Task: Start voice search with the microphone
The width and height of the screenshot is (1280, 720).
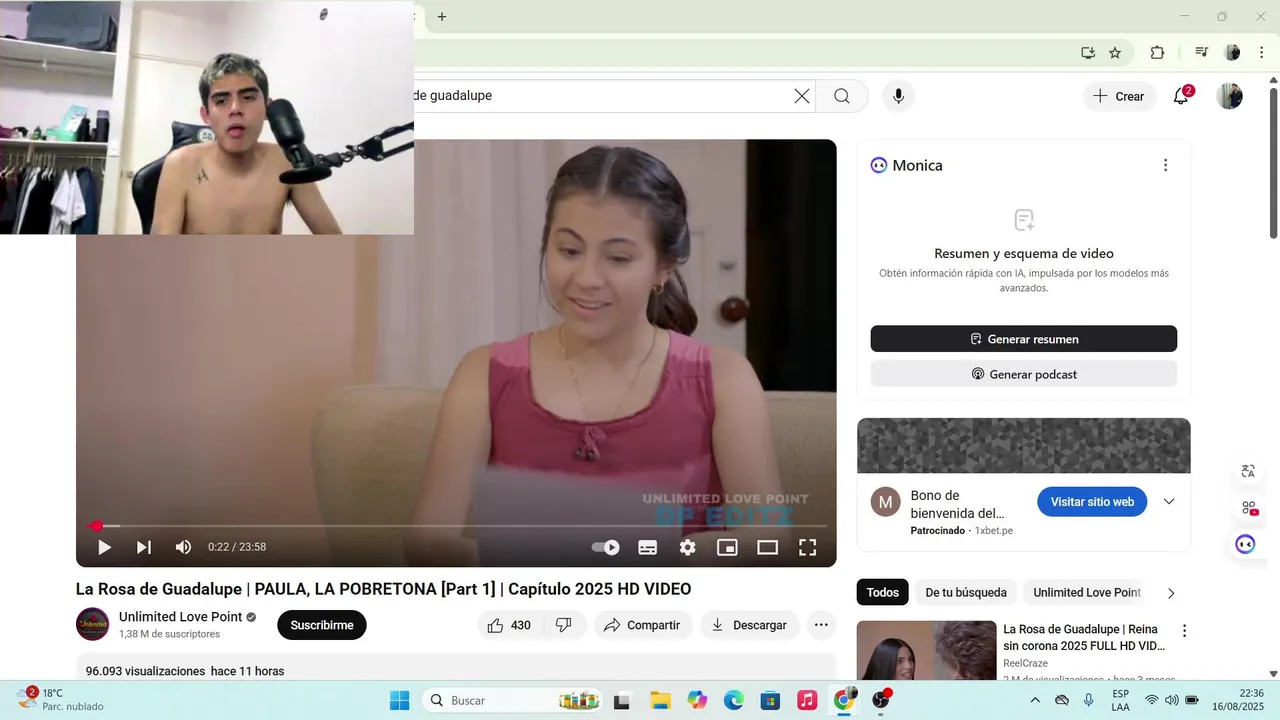Action: pyautogui.click(x=898, y=96)
